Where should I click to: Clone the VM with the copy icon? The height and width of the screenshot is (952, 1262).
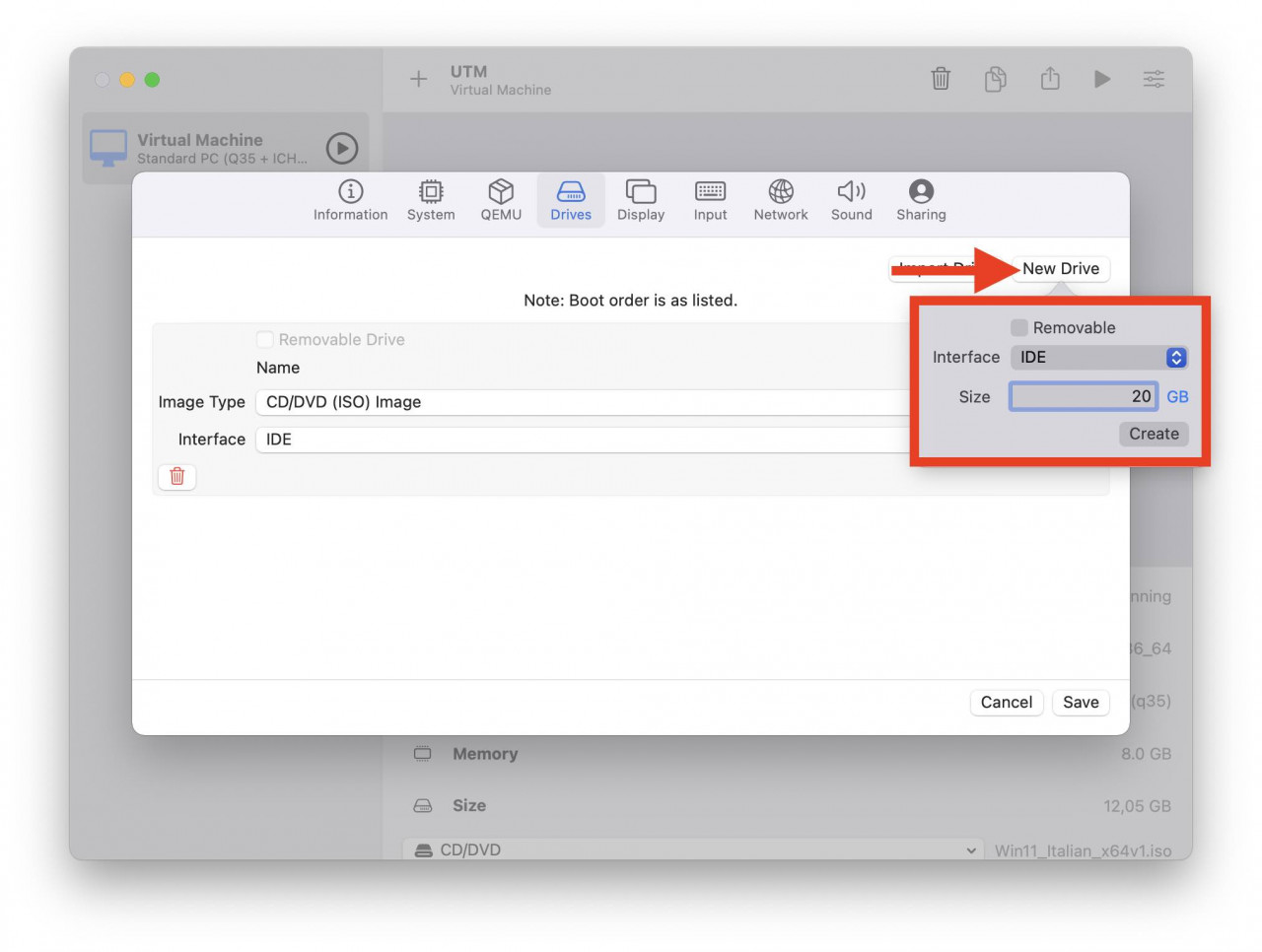tap(996, 79)
